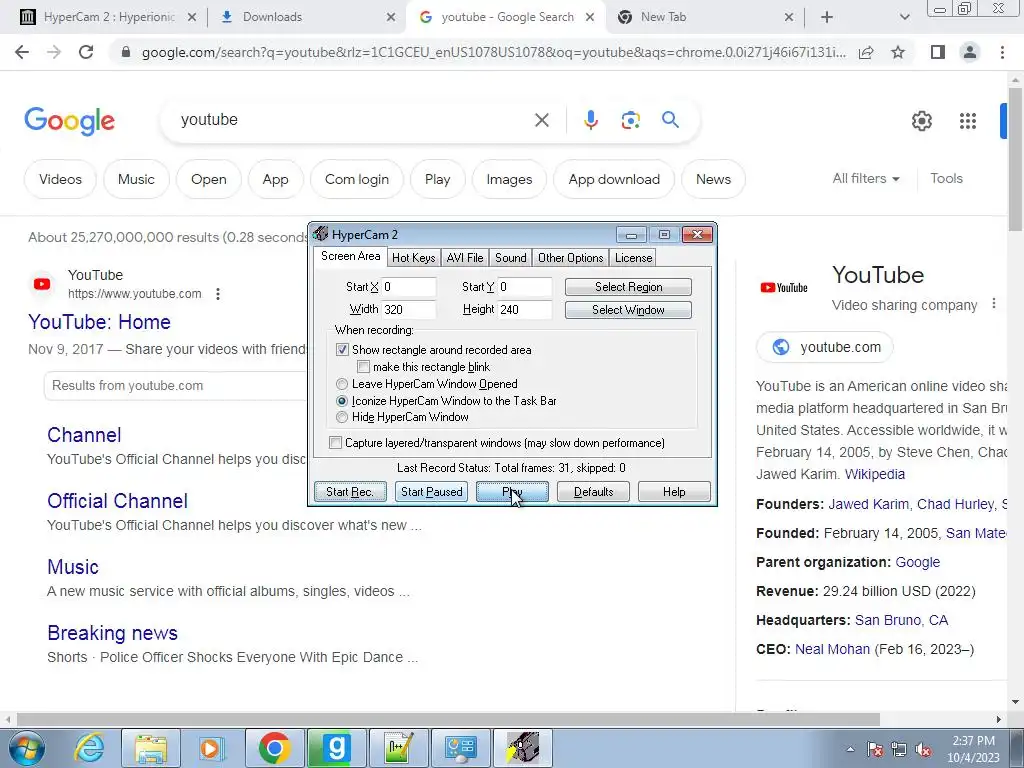The image size is (1024, 768).
Task: Reload the page with the refresh icon
Action: pos(86,52)
